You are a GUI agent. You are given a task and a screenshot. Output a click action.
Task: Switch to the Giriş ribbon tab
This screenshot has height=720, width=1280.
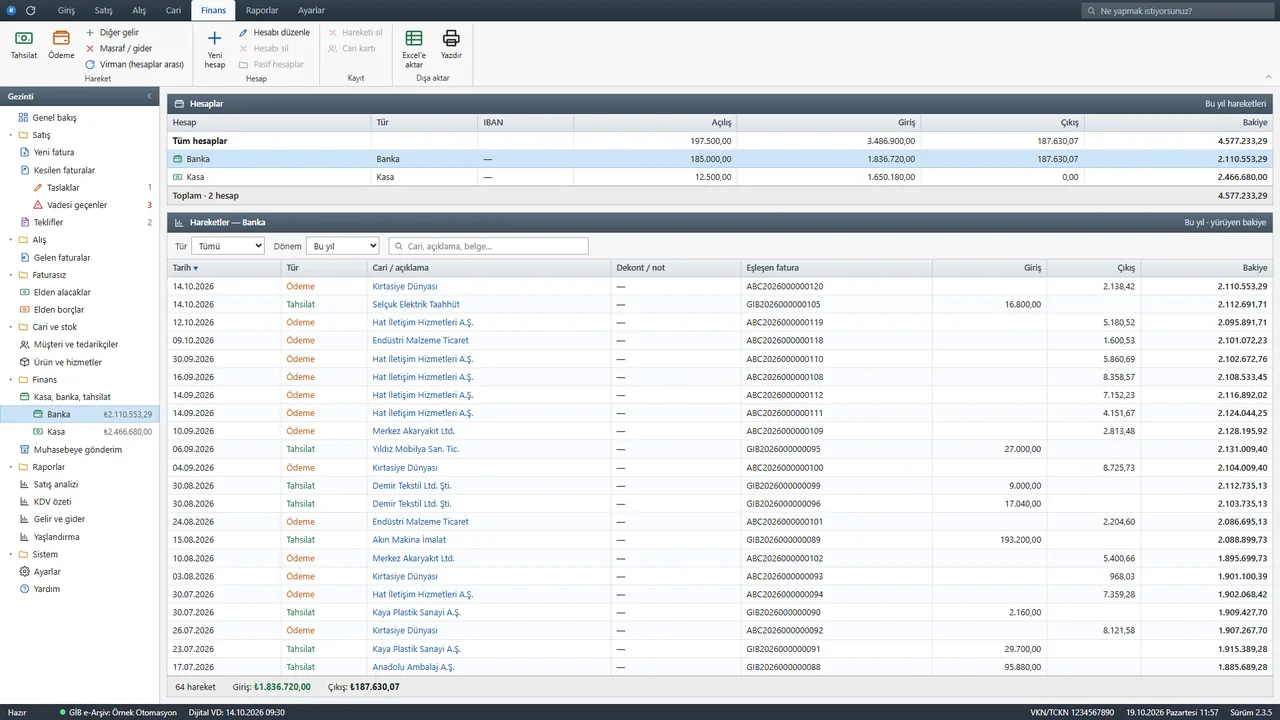tap(66, 10)
